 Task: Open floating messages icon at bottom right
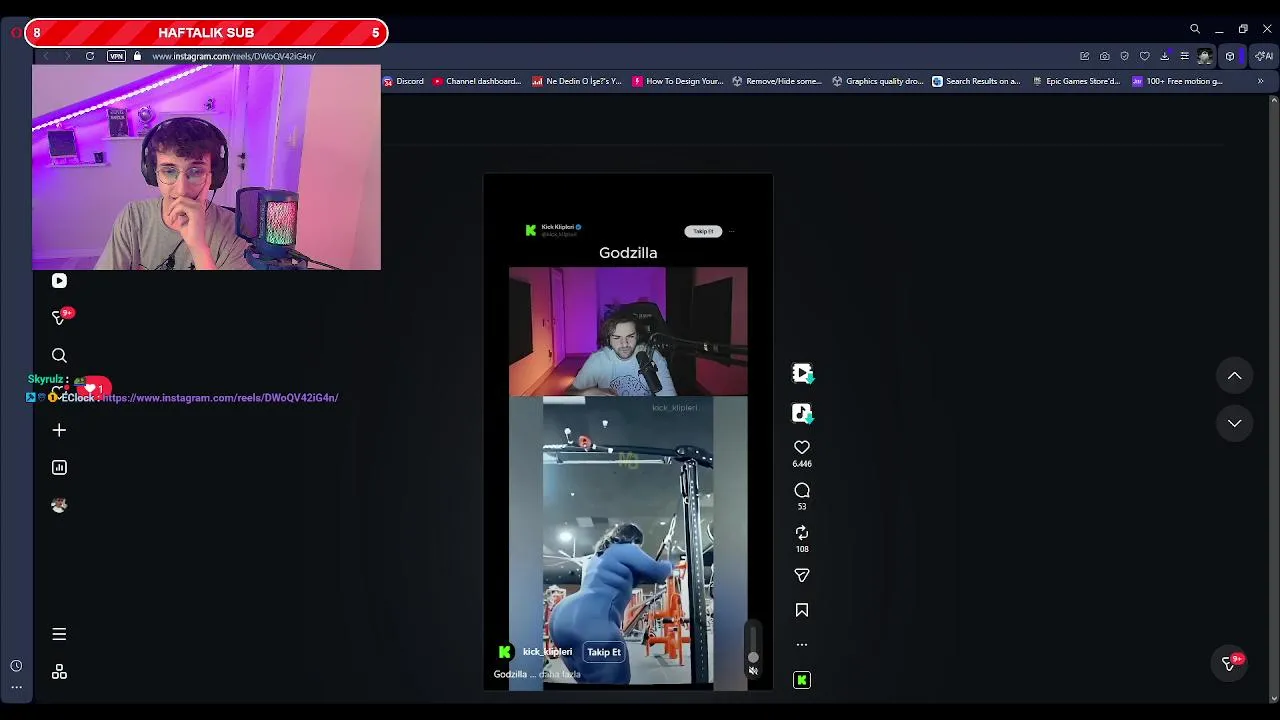click(x=1229, y=663)
